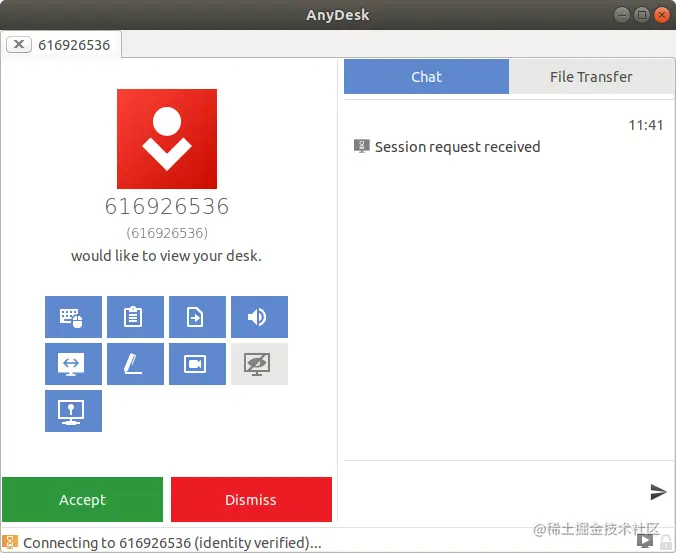Toggle lock desktop on session end
The height and width of the screenshot is (553, 676).
(x=73, y=411)
